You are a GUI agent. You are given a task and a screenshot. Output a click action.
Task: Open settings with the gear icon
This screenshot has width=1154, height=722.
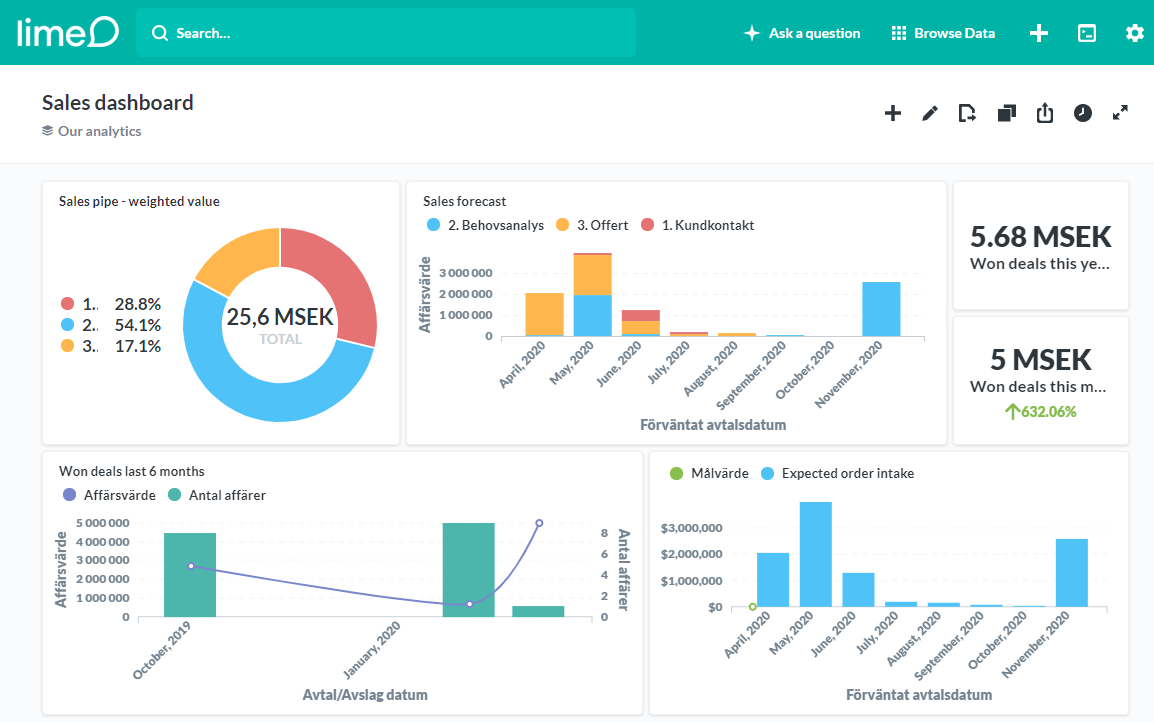click(1134, 32)
